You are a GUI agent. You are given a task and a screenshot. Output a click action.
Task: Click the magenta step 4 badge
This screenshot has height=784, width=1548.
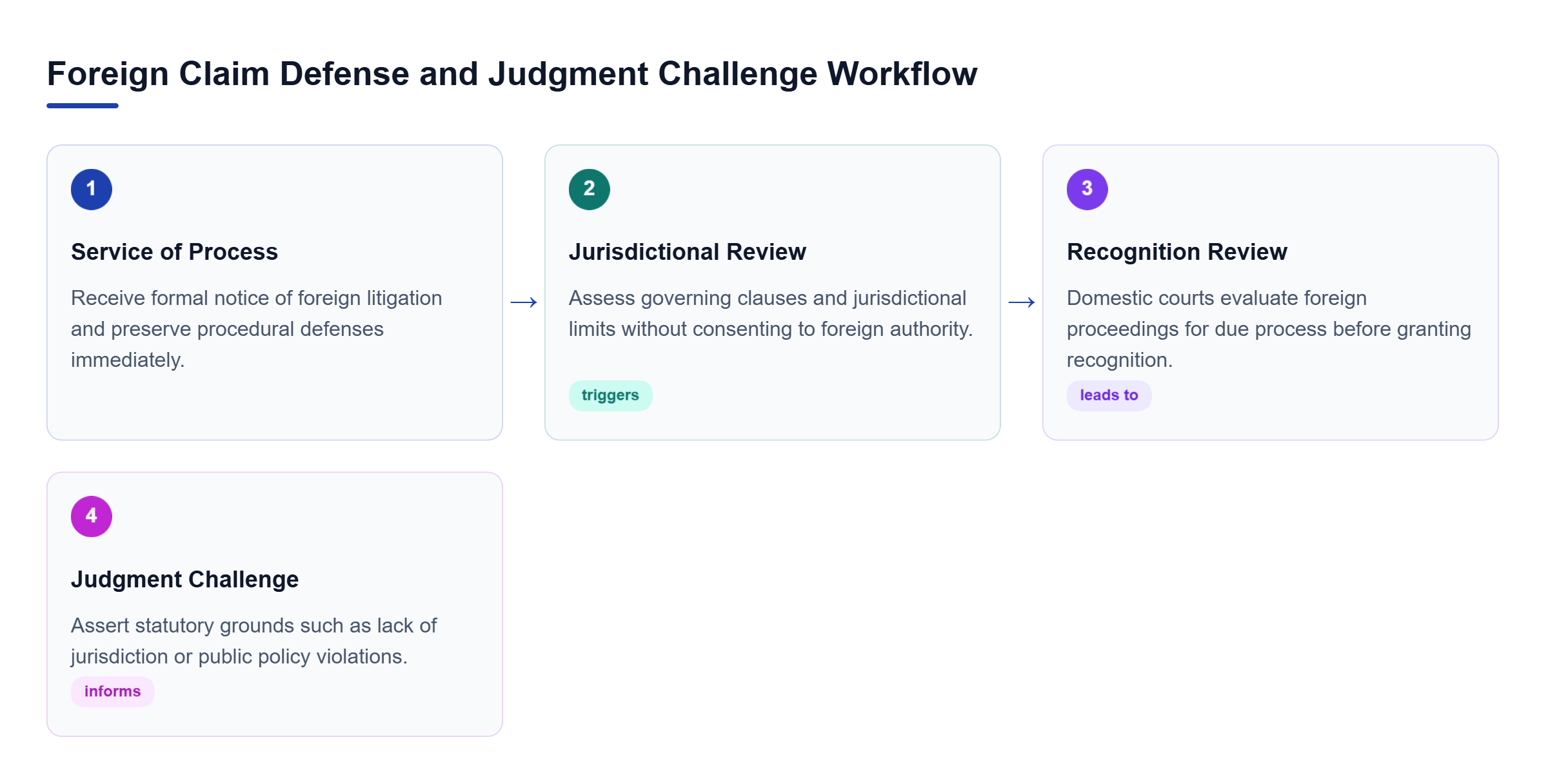(92, 516)
